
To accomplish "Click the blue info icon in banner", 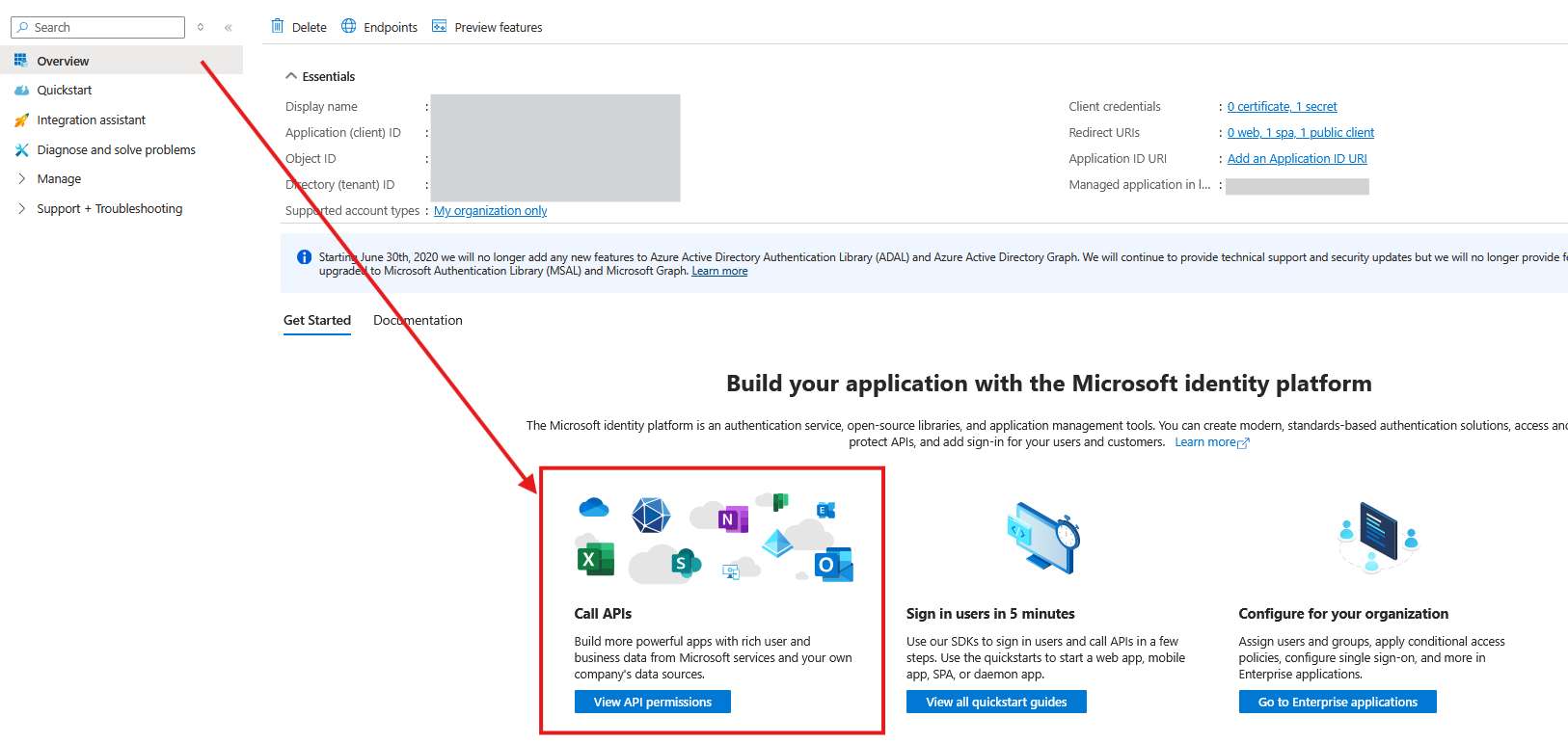I will [304, 256].
